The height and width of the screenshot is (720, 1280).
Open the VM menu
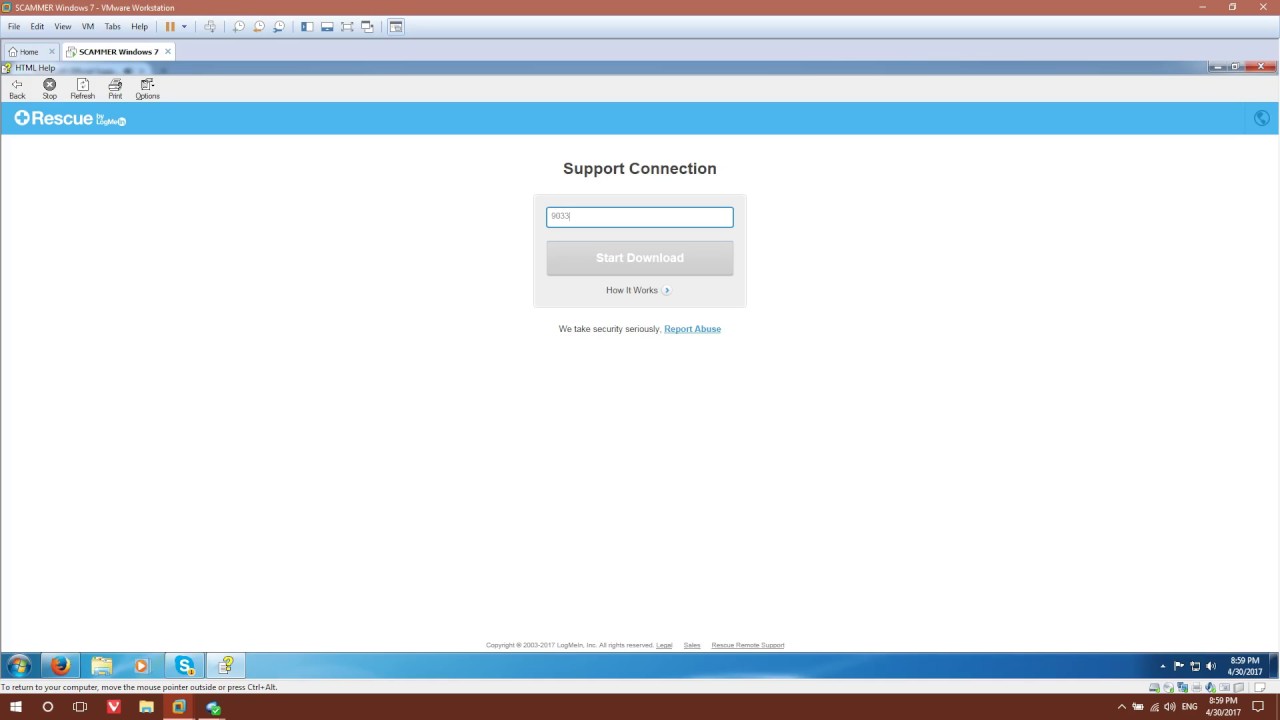coord(88,26)
